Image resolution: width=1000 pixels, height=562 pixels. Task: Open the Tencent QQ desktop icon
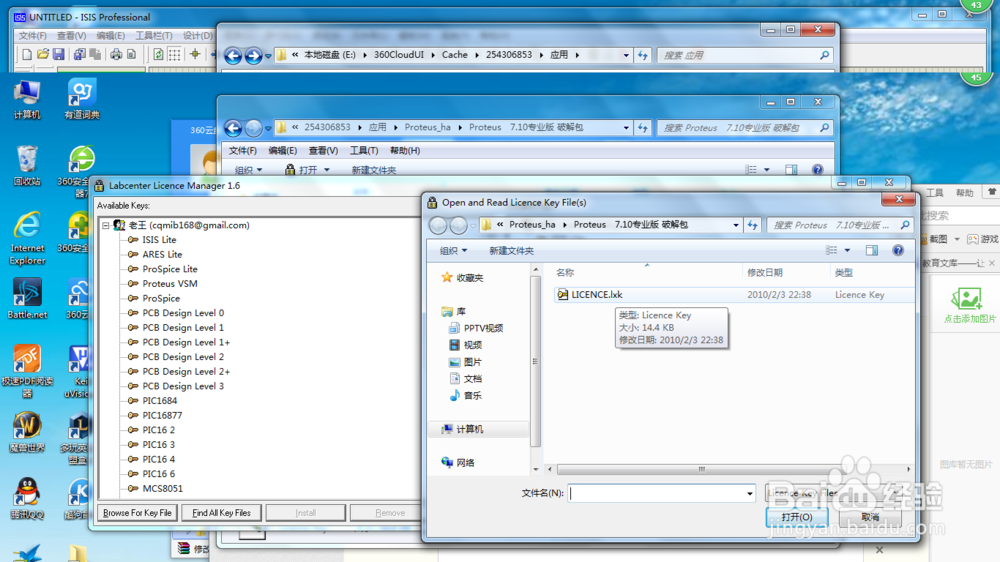27,498
